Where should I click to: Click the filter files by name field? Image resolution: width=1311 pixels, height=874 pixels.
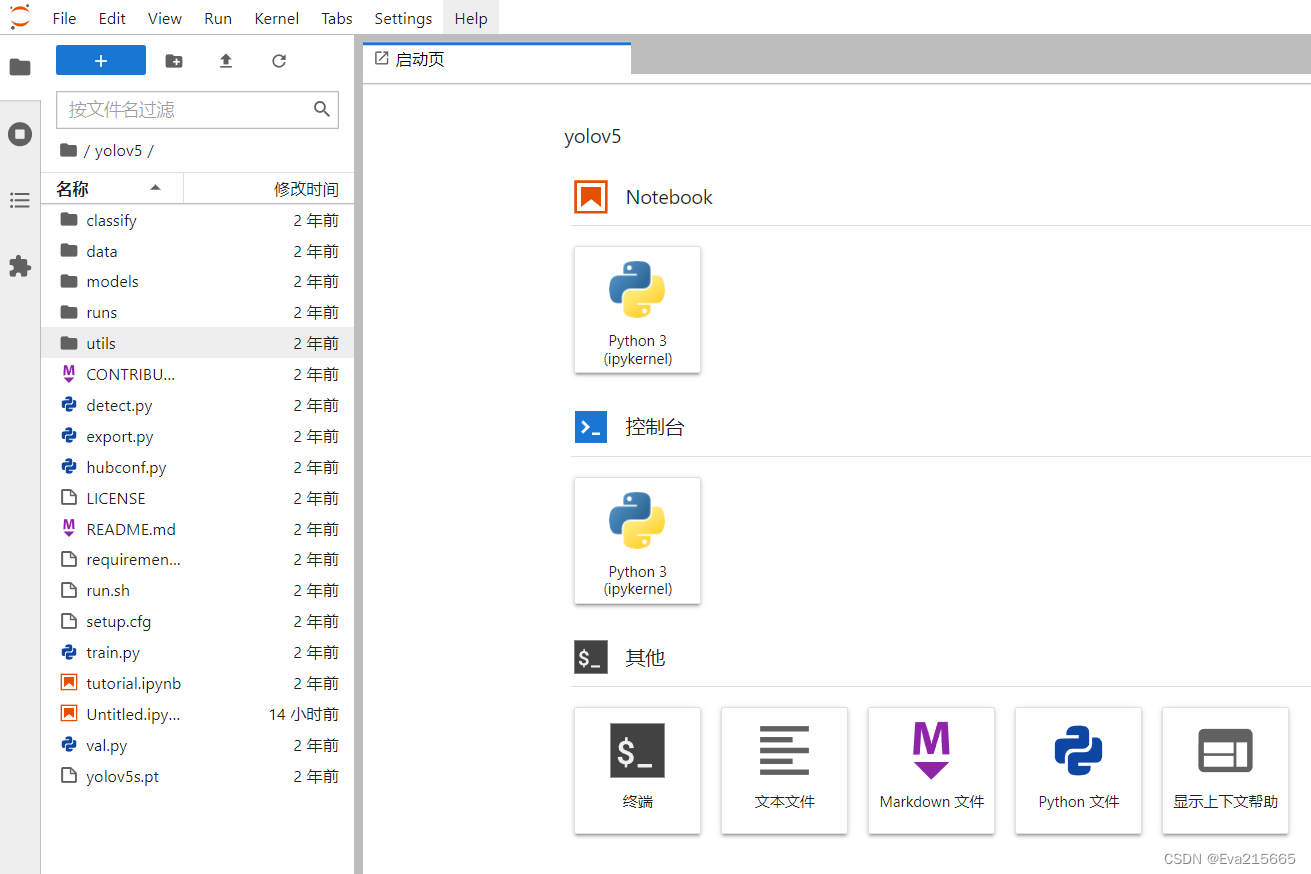pyautogui.click(x=197, y=110)
